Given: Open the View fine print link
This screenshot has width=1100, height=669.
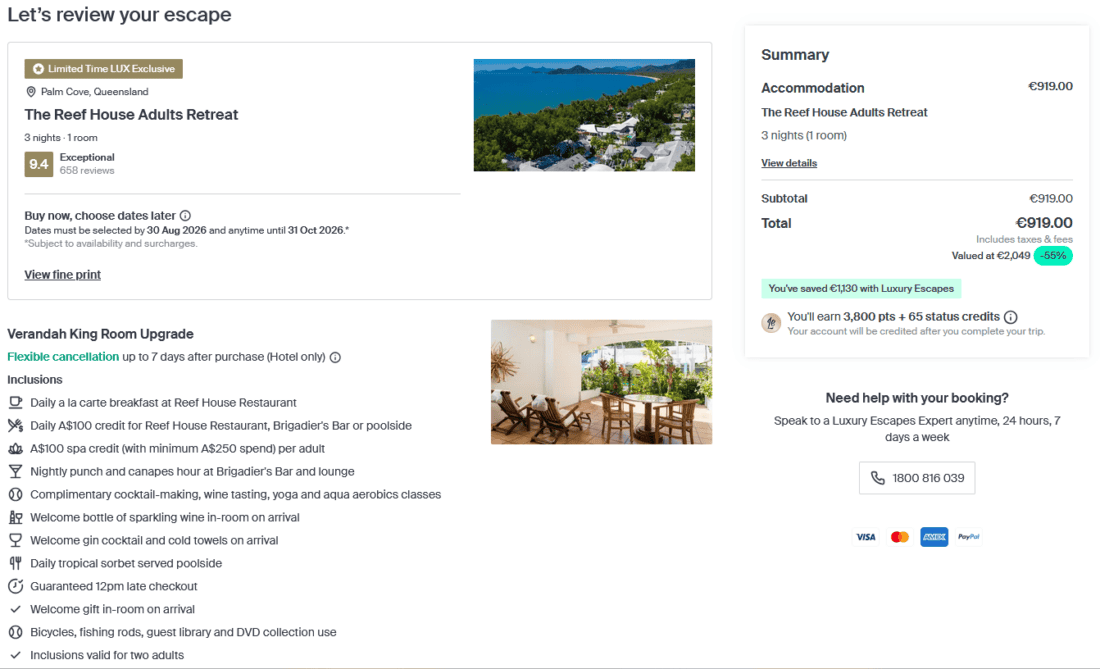Looking at the screenshot, I should 62,275.
